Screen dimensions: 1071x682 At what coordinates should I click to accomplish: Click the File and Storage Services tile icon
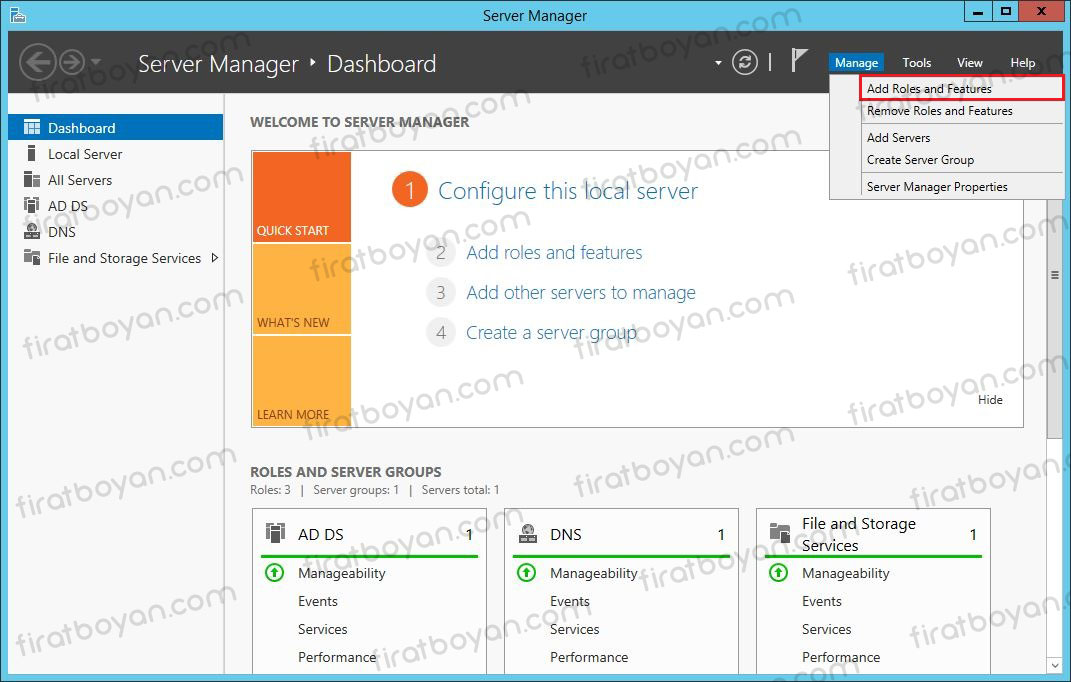[x=779, y=532]
